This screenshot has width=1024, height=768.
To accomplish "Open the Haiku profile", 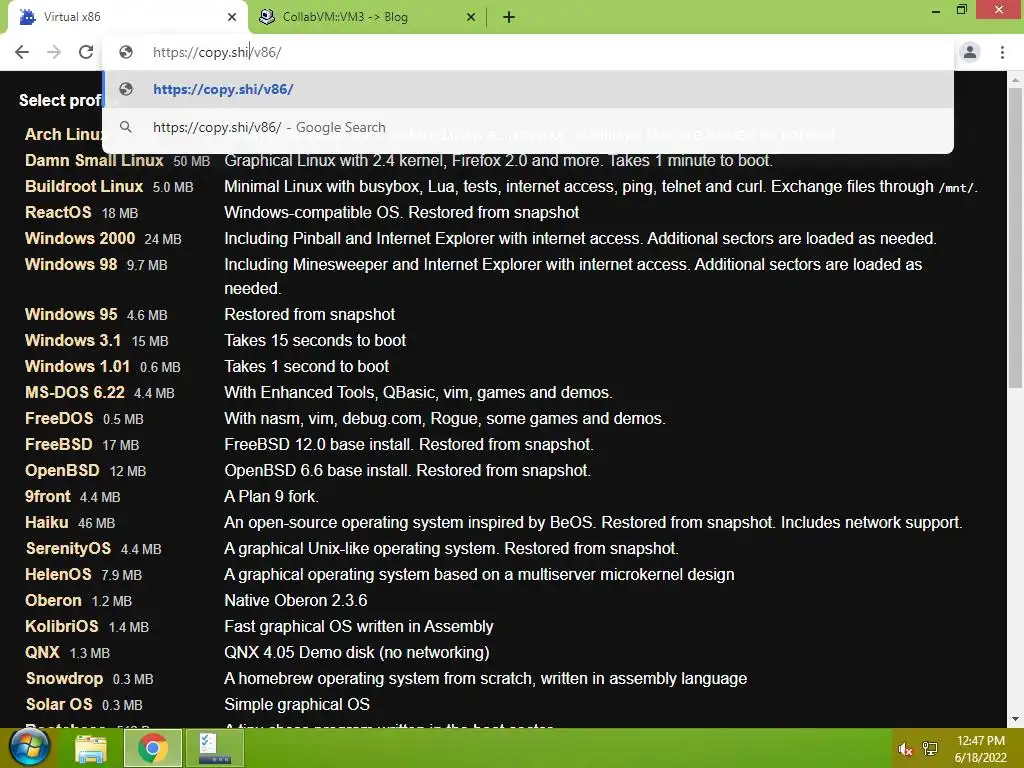I will coord(46,522).
